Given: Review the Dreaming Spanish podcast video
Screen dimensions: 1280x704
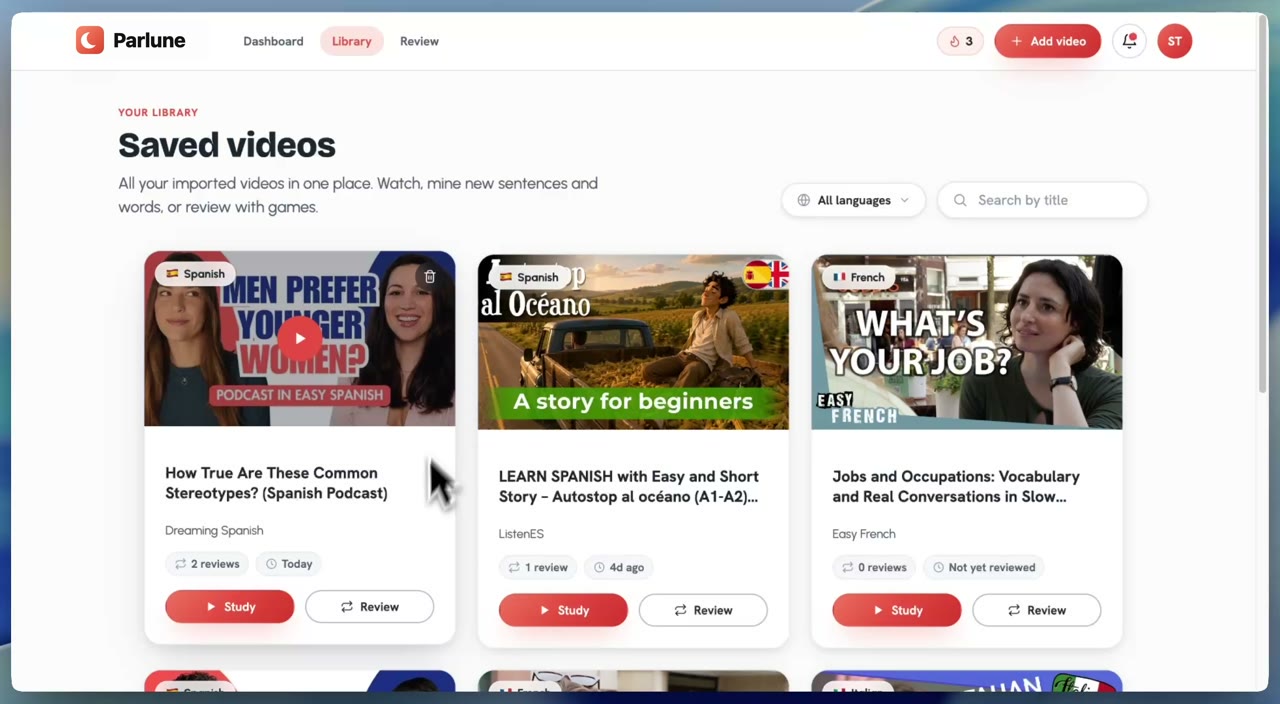Looking at the screenshot, I should click(369, 607).
